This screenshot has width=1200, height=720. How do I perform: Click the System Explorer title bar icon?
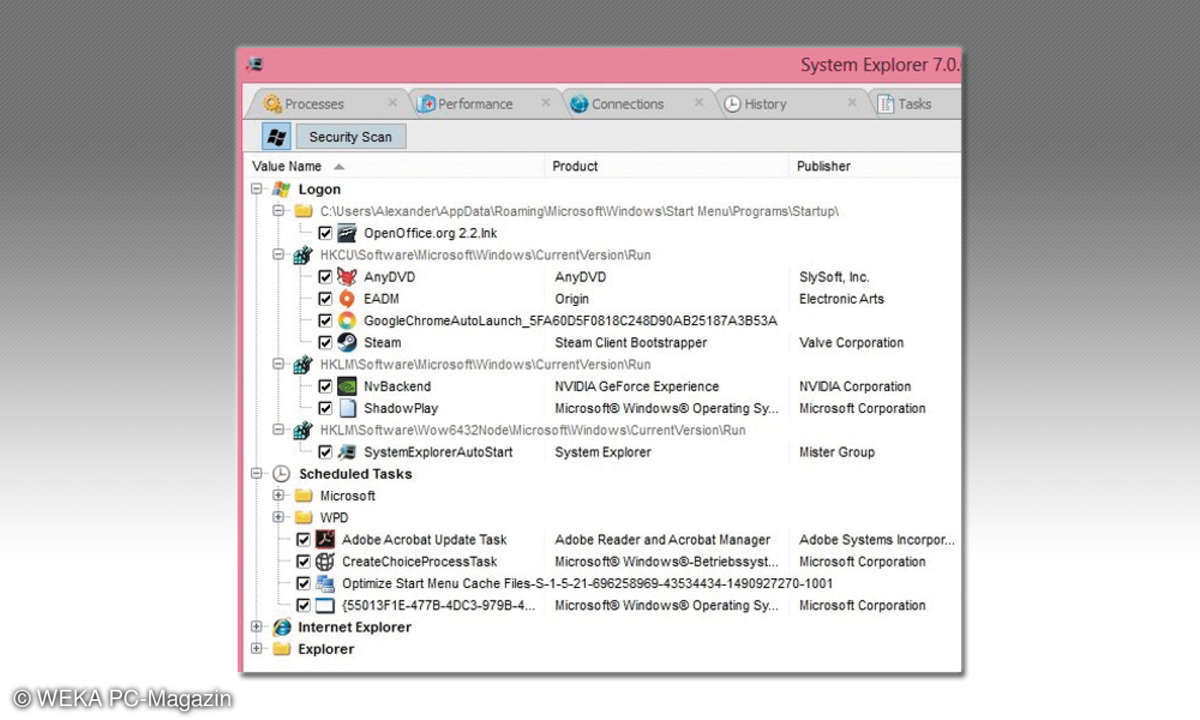[255, 65]
